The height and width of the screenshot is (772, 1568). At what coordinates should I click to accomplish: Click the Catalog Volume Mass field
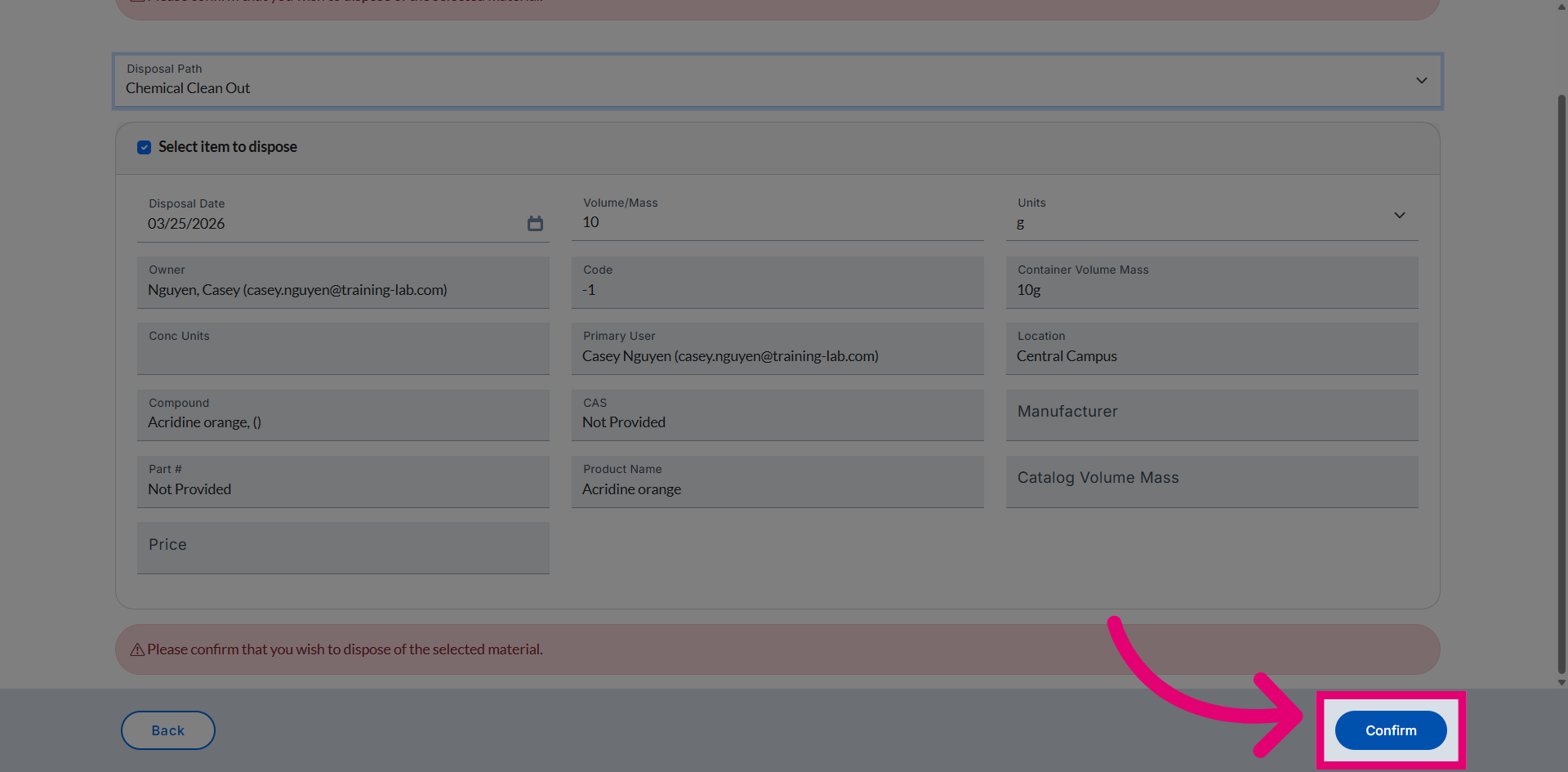(1212, 482)
